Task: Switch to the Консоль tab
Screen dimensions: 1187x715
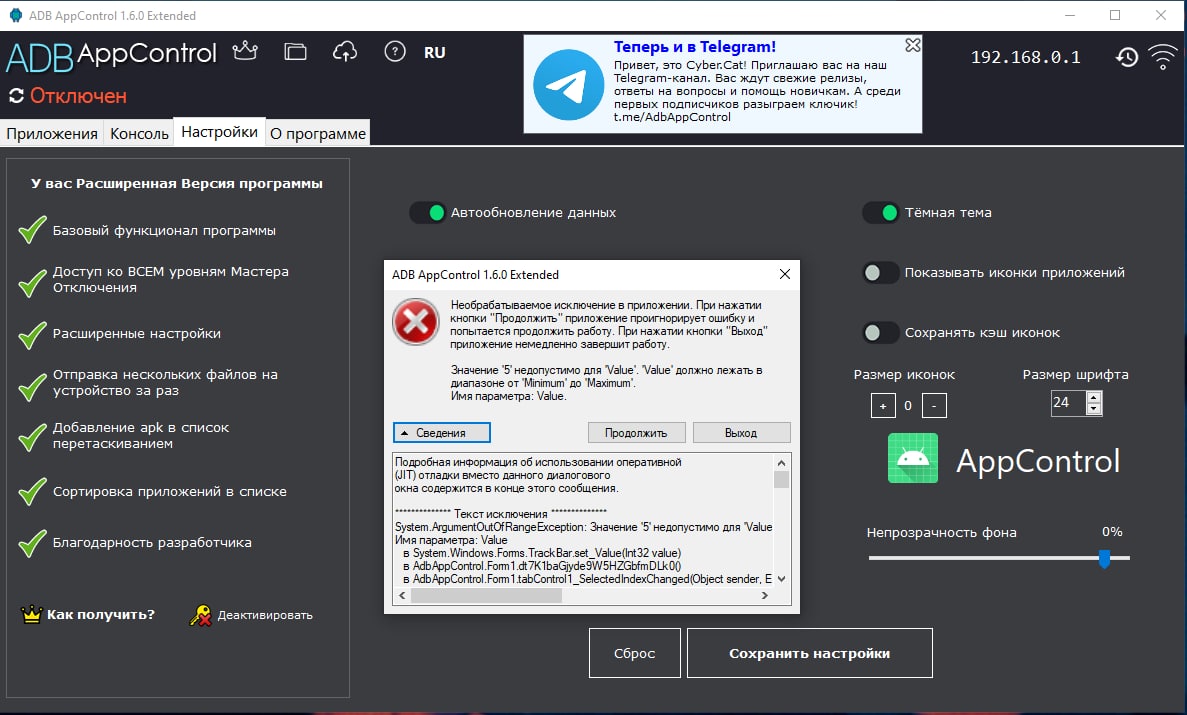Action: [x=139, y=133]
